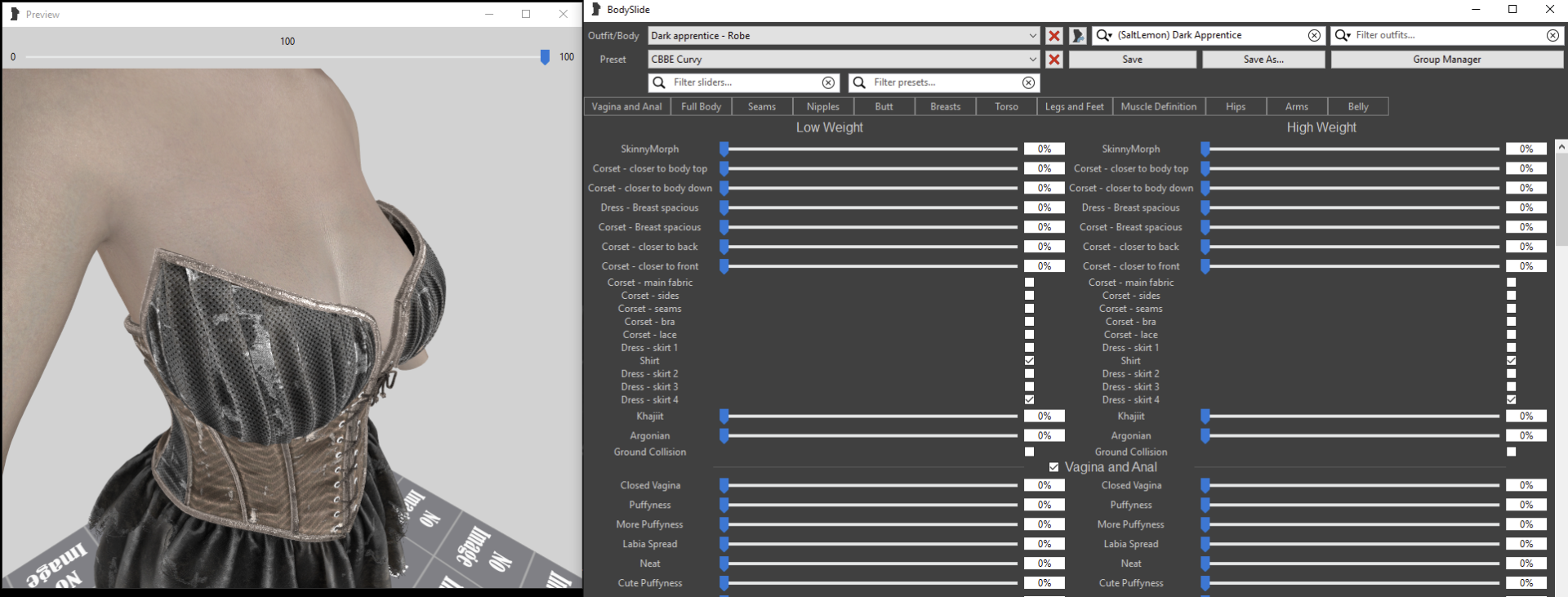This screenshot has width=1568, height=597.
Task: Open search options in Filter outfits box
Action: 1343,35
